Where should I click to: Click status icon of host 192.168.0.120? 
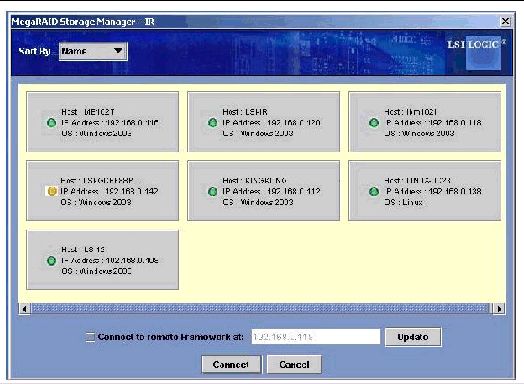213,123
